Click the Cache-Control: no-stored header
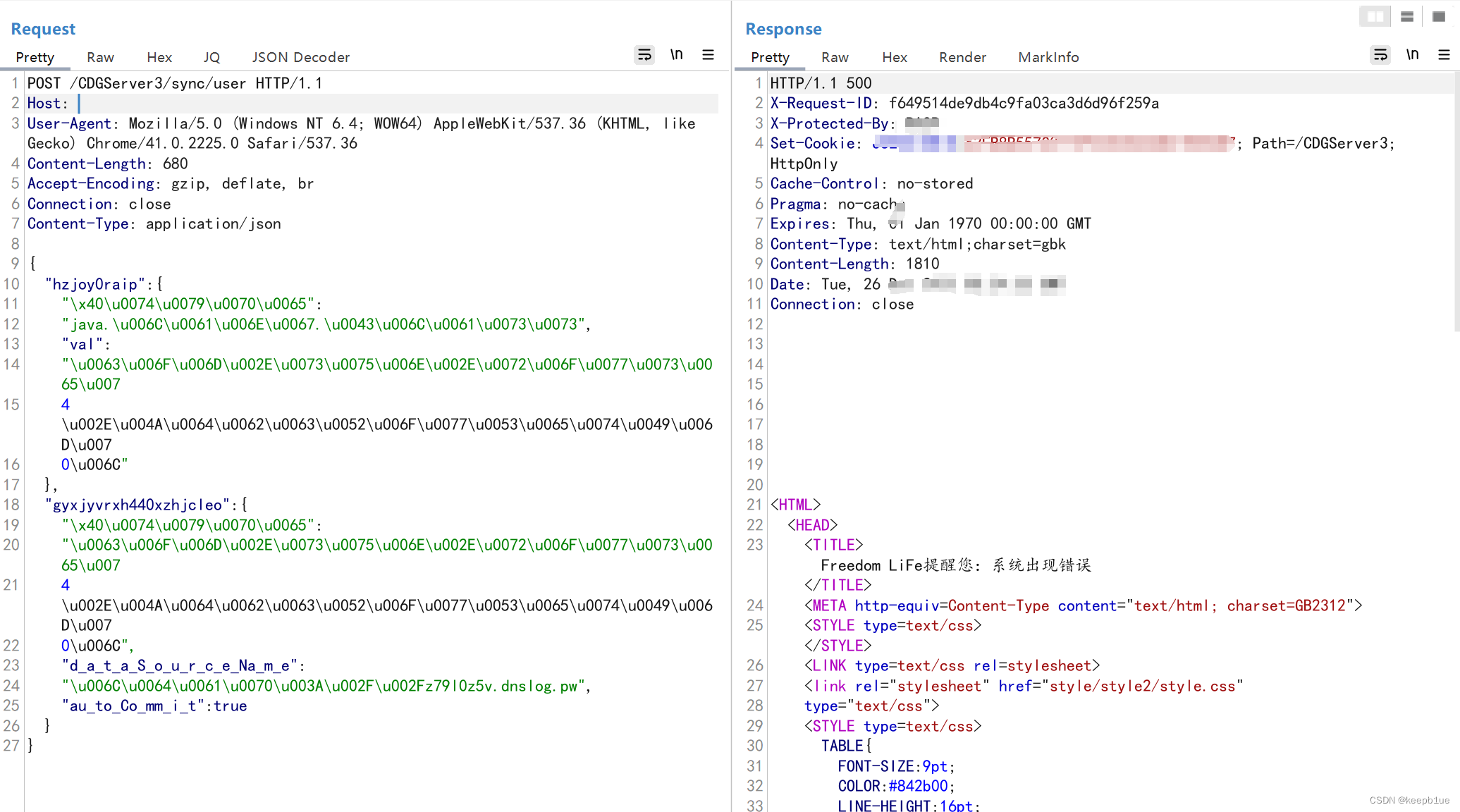This screenshot has height=812, width=1460. click(x=871, y=184)
